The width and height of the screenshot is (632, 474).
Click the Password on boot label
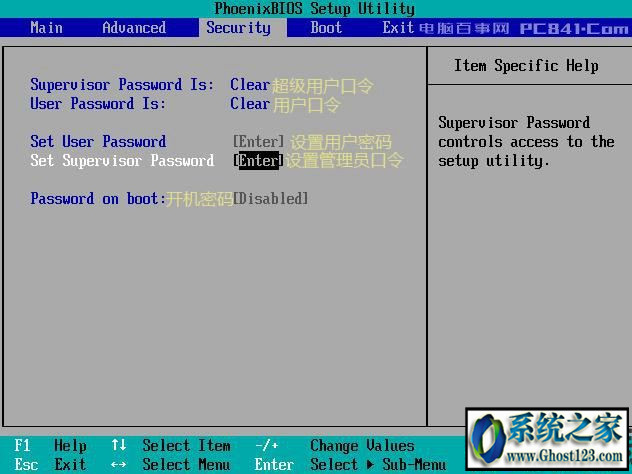pyautogui.click(x=98, y=198)
